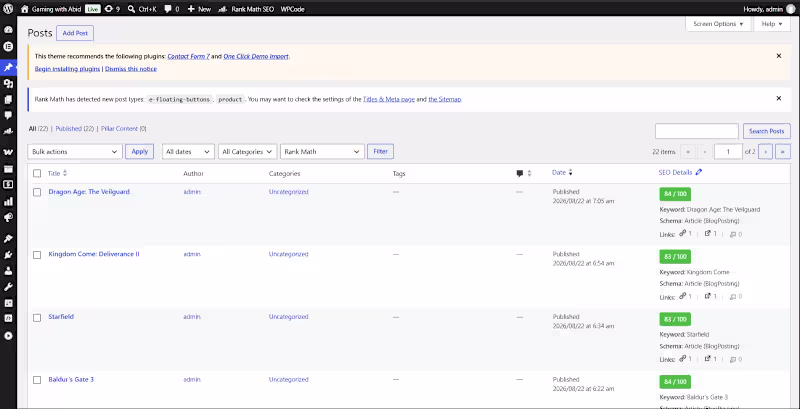Open the Pages sidebar icon

point(8,100)
